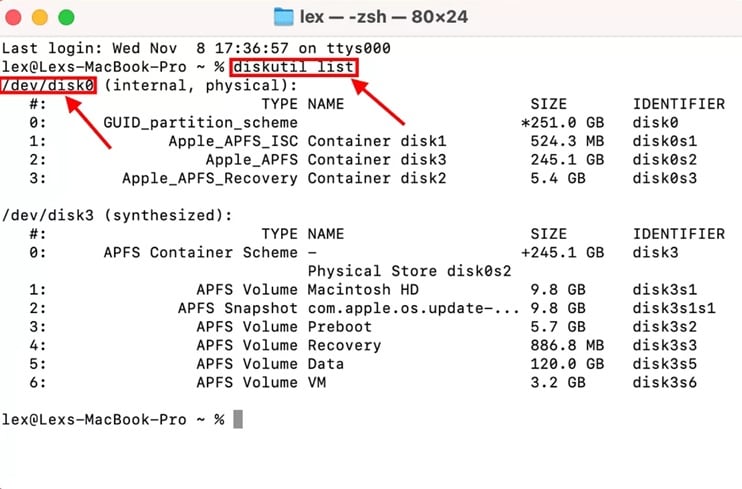
Task: Click '(internal, physical):' text
Action: 201,85
